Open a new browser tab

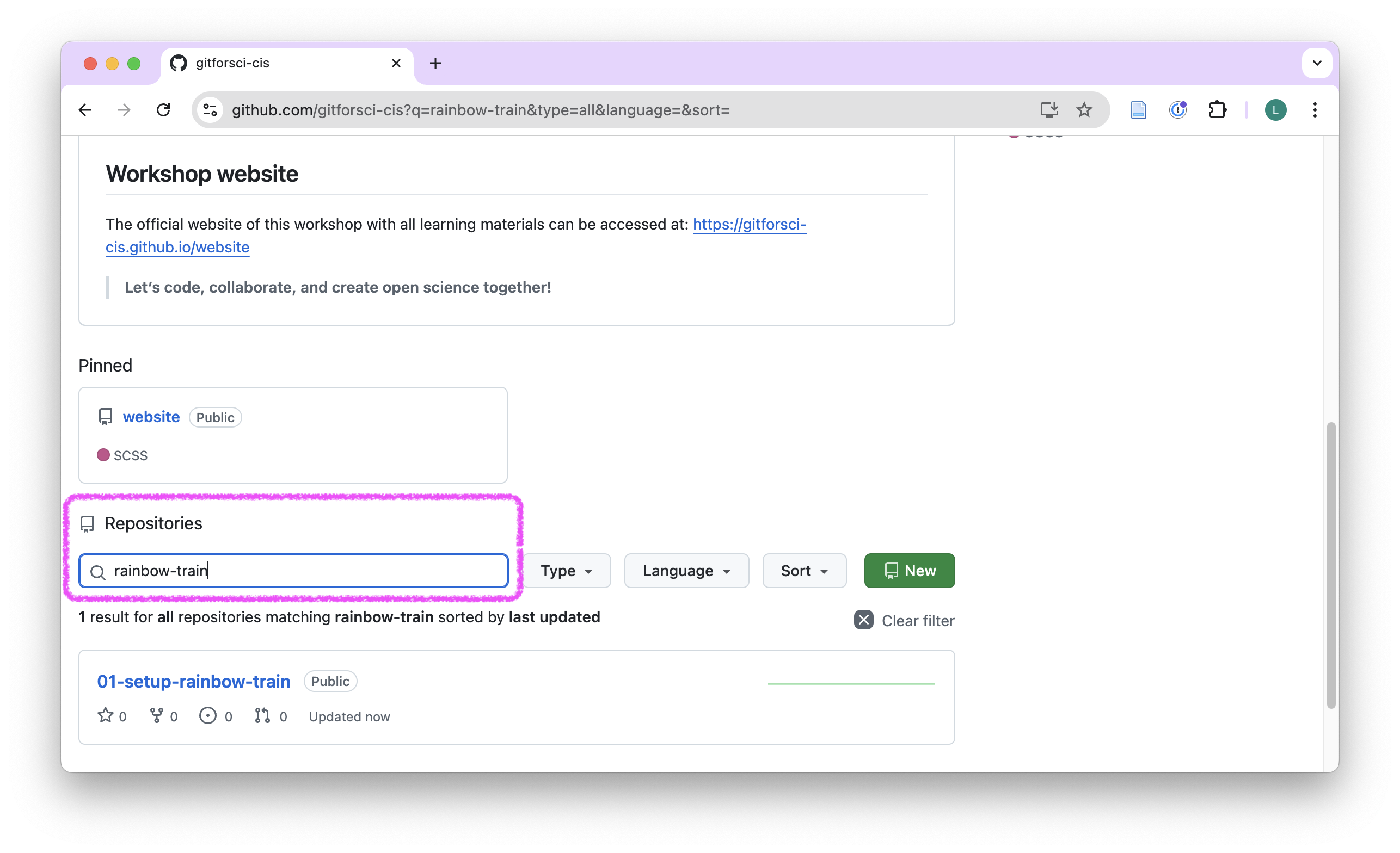[x=435, y=63]
